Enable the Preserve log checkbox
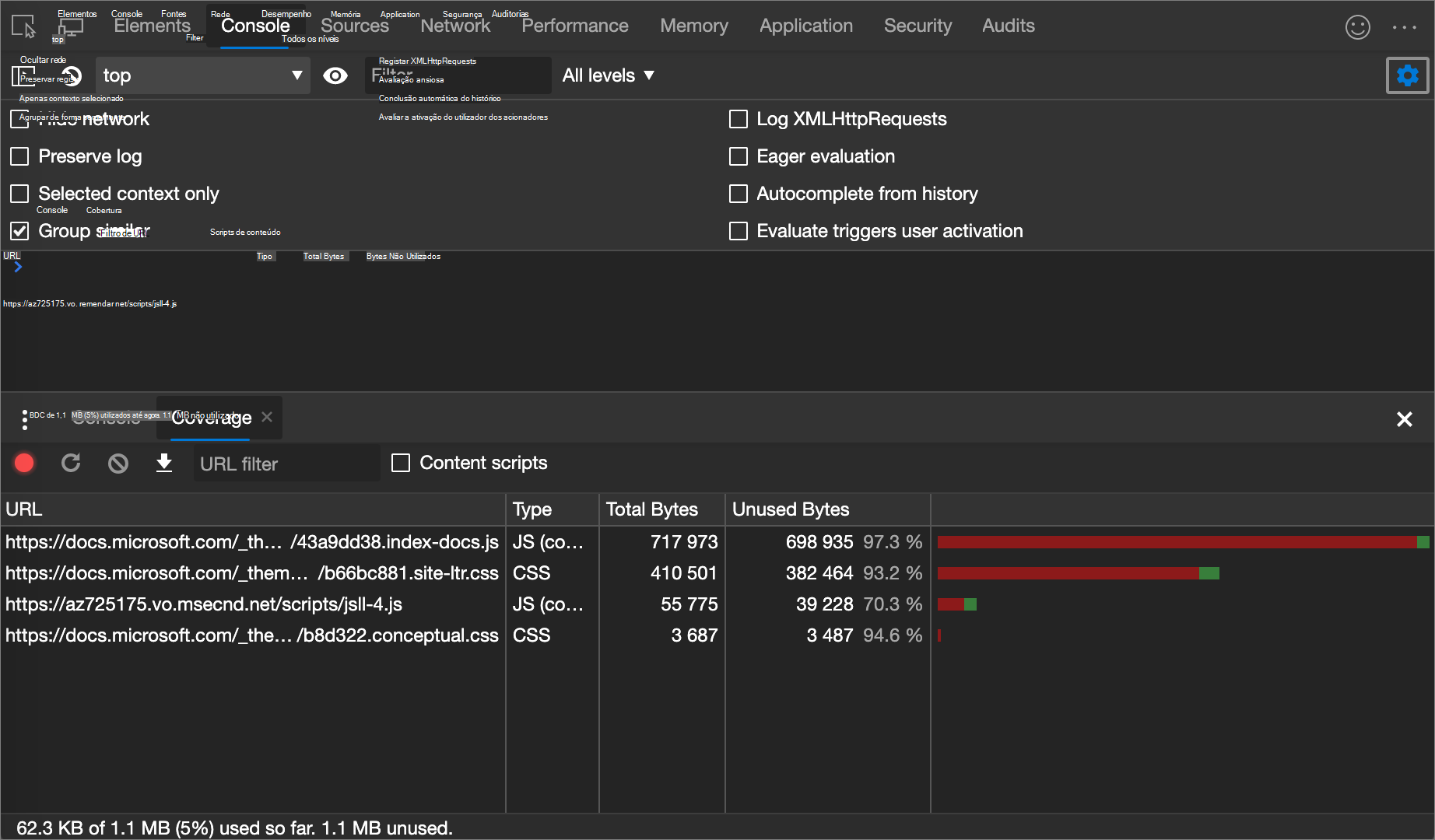Screen dimensions: 1435x840 pos(19,156)
